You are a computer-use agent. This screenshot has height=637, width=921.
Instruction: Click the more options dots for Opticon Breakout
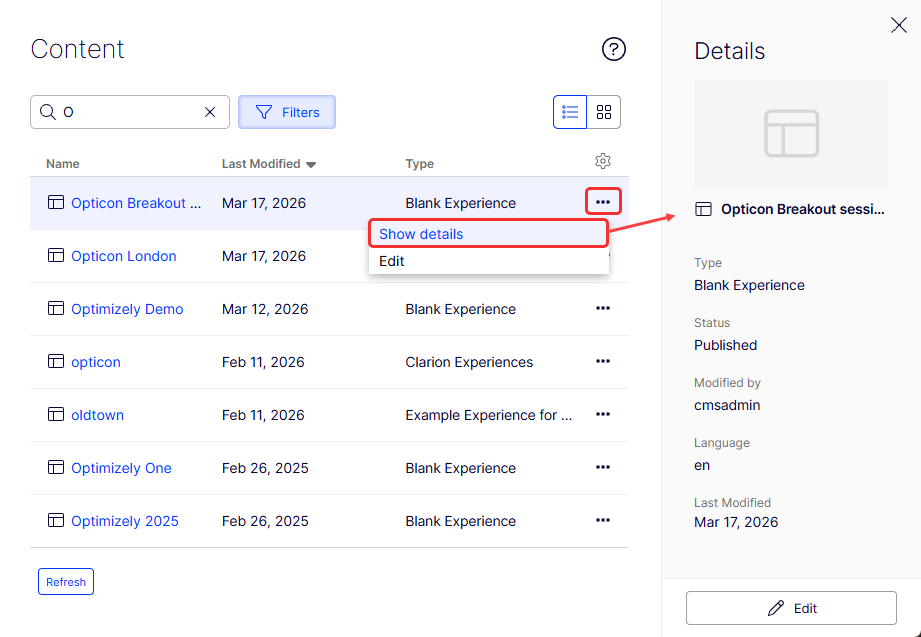coord(603,202)
